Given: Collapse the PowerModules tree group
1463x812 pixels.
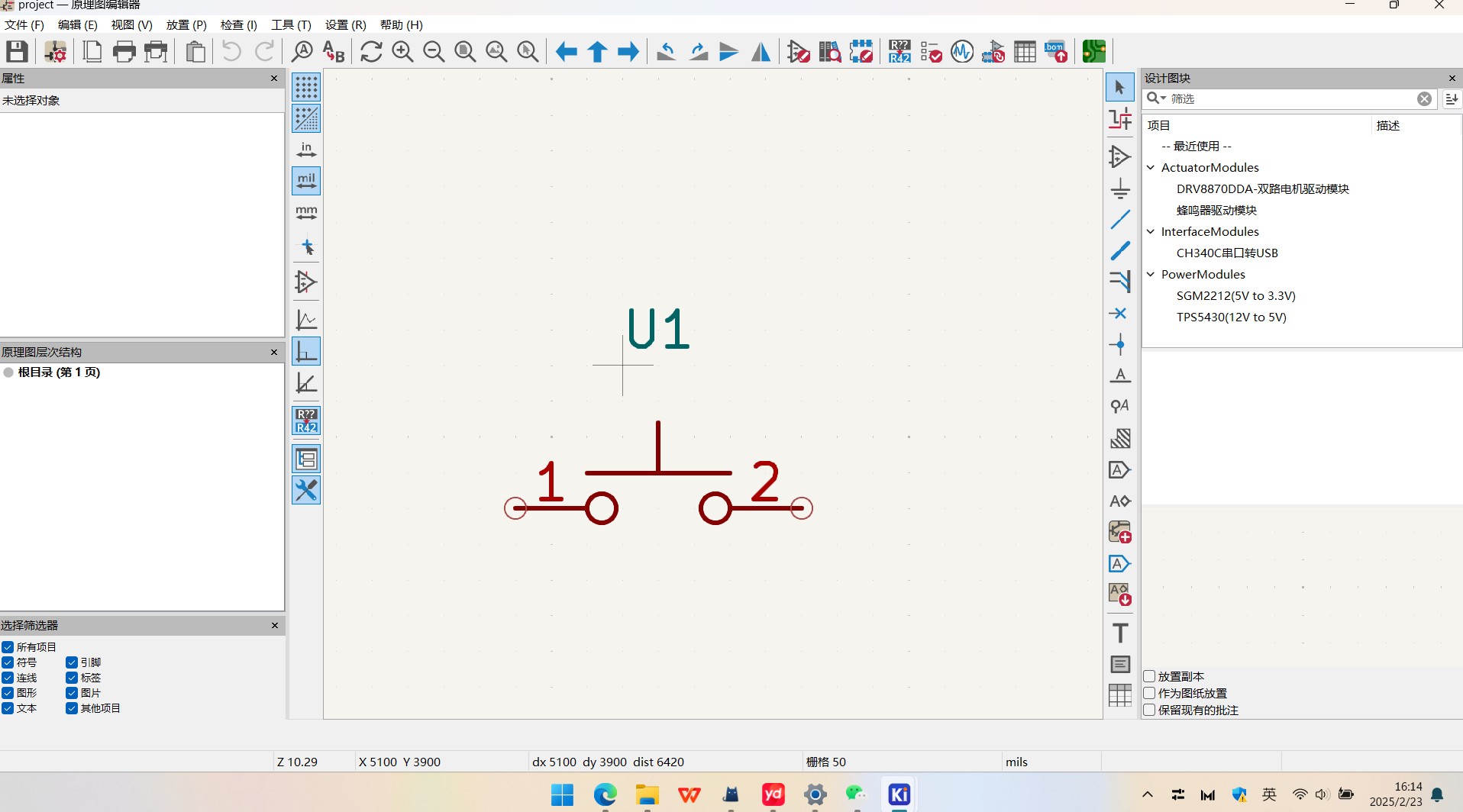Looking at the screenshot, I should tap(1151, 274).
